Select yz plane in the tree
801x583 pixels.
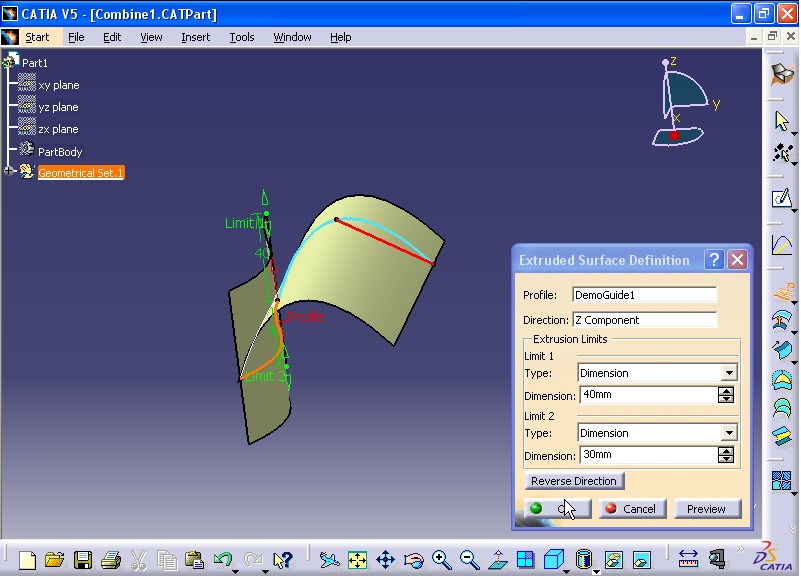click(x=58, y=107)
